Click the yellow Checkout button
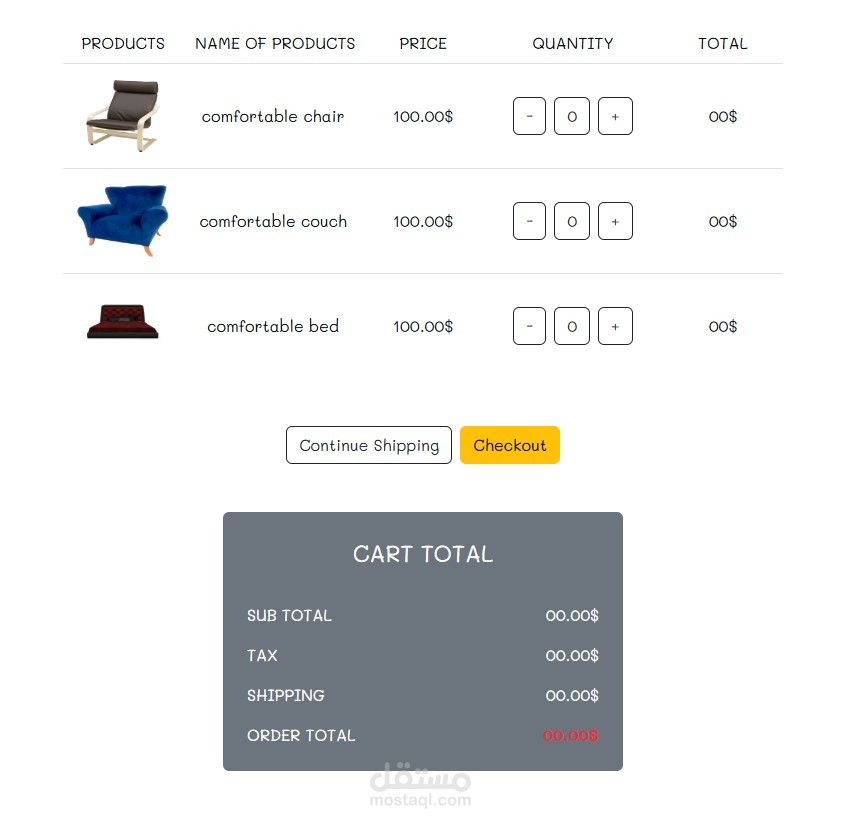 point(510,445)
